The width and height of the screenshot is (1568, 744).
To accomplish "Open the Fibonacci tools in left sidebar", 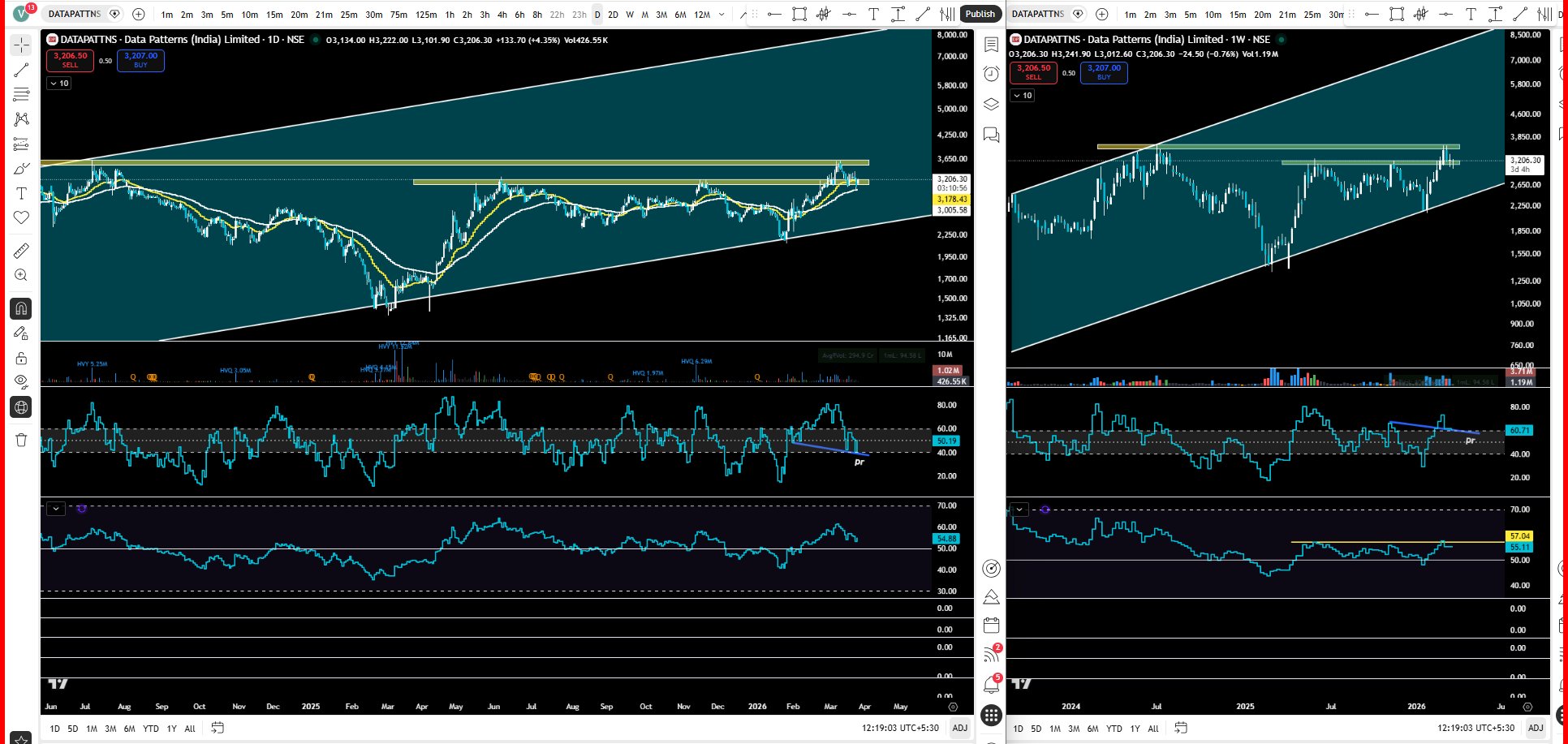I will click(22, 95).
